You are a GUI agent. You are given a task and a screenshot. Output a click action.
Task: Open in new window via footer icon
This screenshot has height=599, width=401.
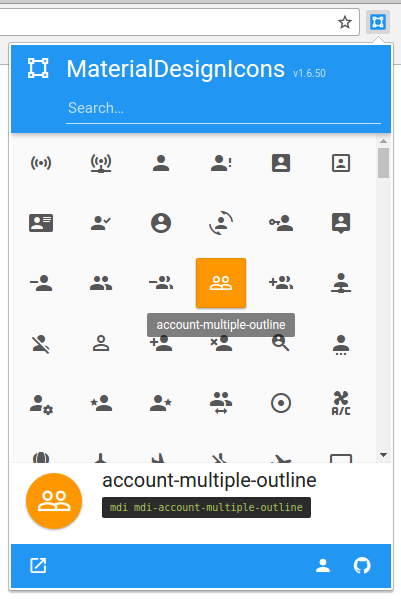click(38, 565)
